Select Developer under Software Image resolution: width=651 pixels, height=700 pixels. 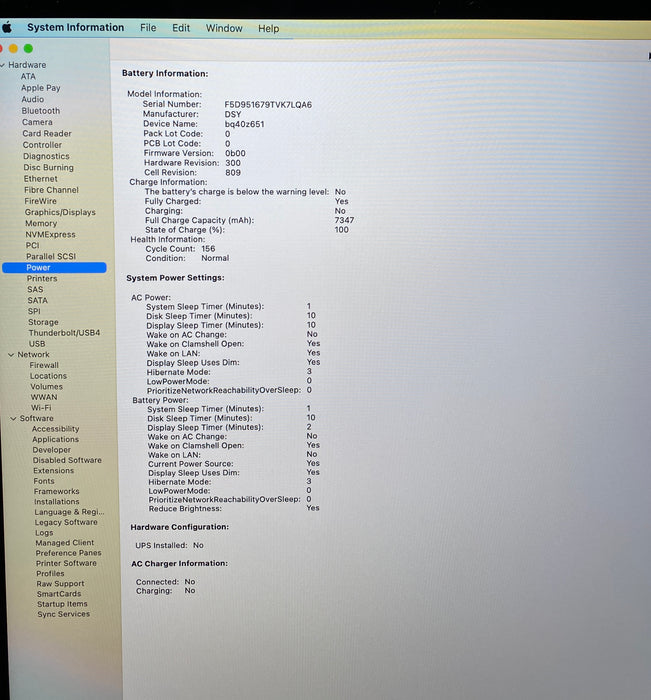(52, 450)
